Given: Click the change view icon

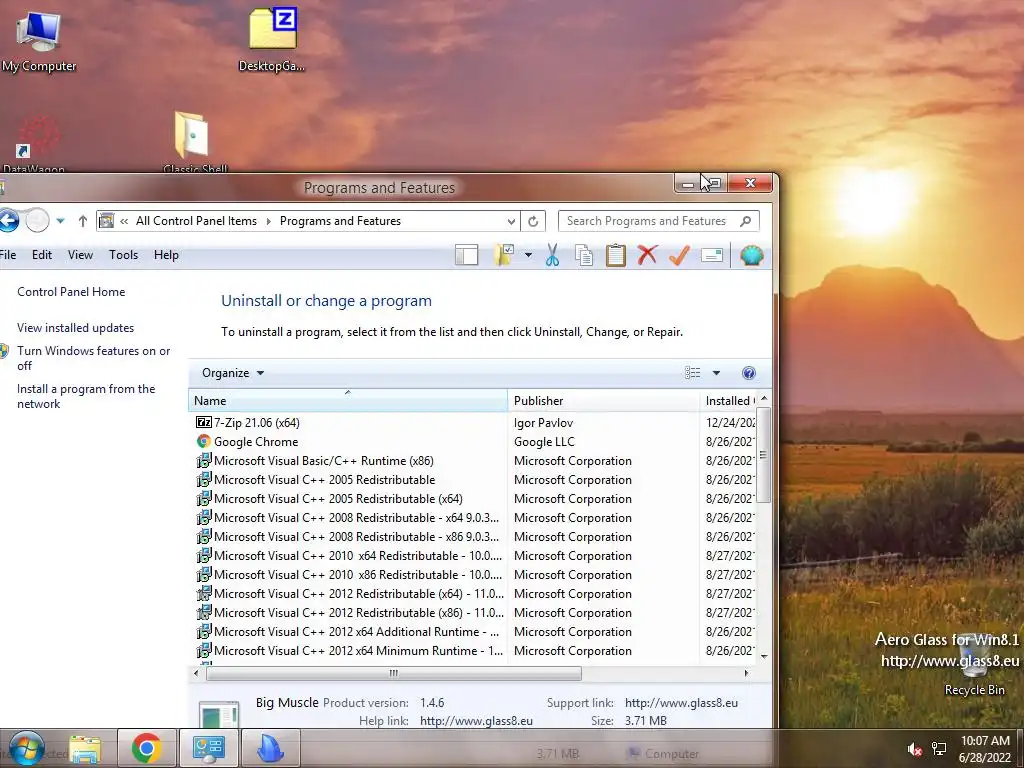Looking at the screenshot, I should coord(693,373).
